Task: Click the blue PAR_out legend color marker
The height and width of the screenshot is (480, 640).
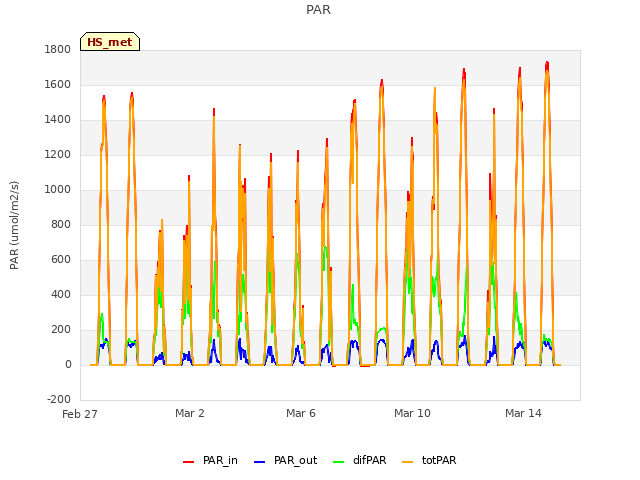Action: coord(260,462)
